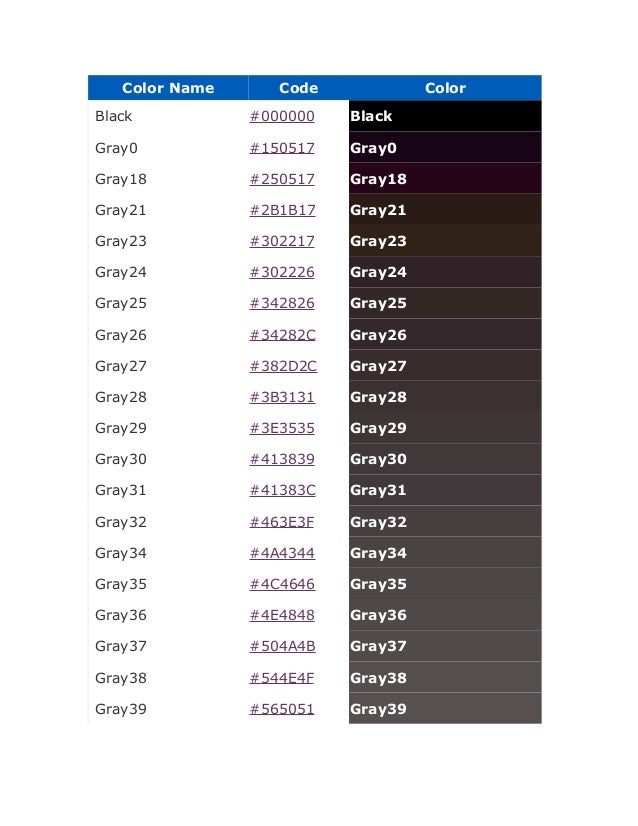Image resolution: width=638 pixels, height=826 pixels.
Task: Select the Gray37 color swatch
Action: [x=445, y=646]
